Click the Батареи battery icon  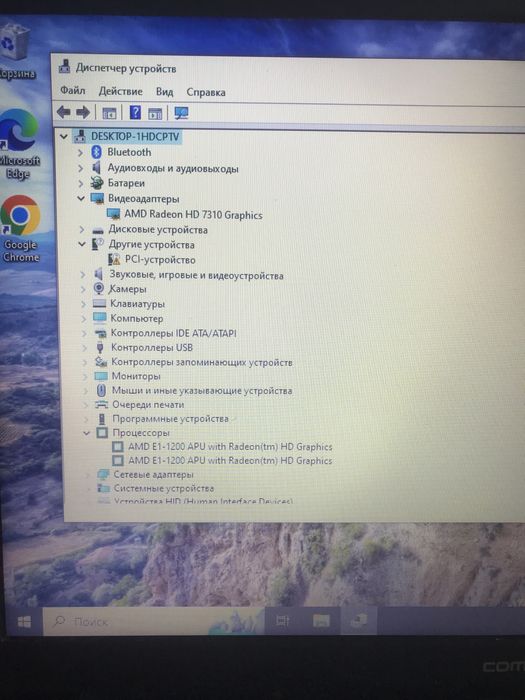point(97,183)
